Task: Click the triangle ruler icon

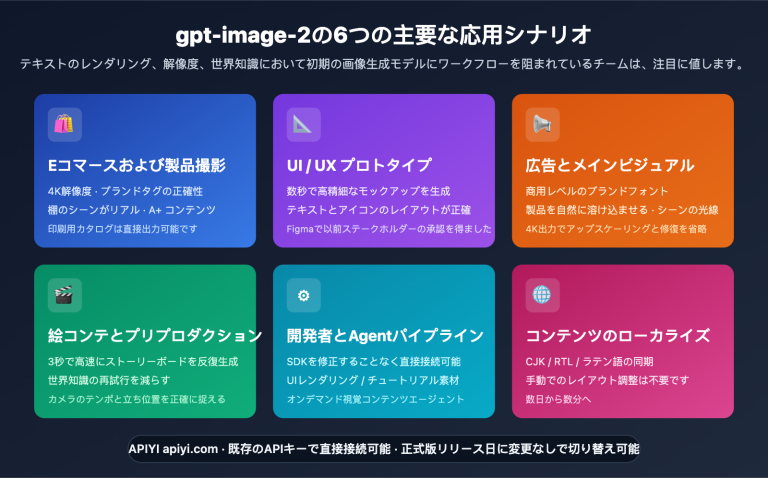Action: (x=303, y=124)
